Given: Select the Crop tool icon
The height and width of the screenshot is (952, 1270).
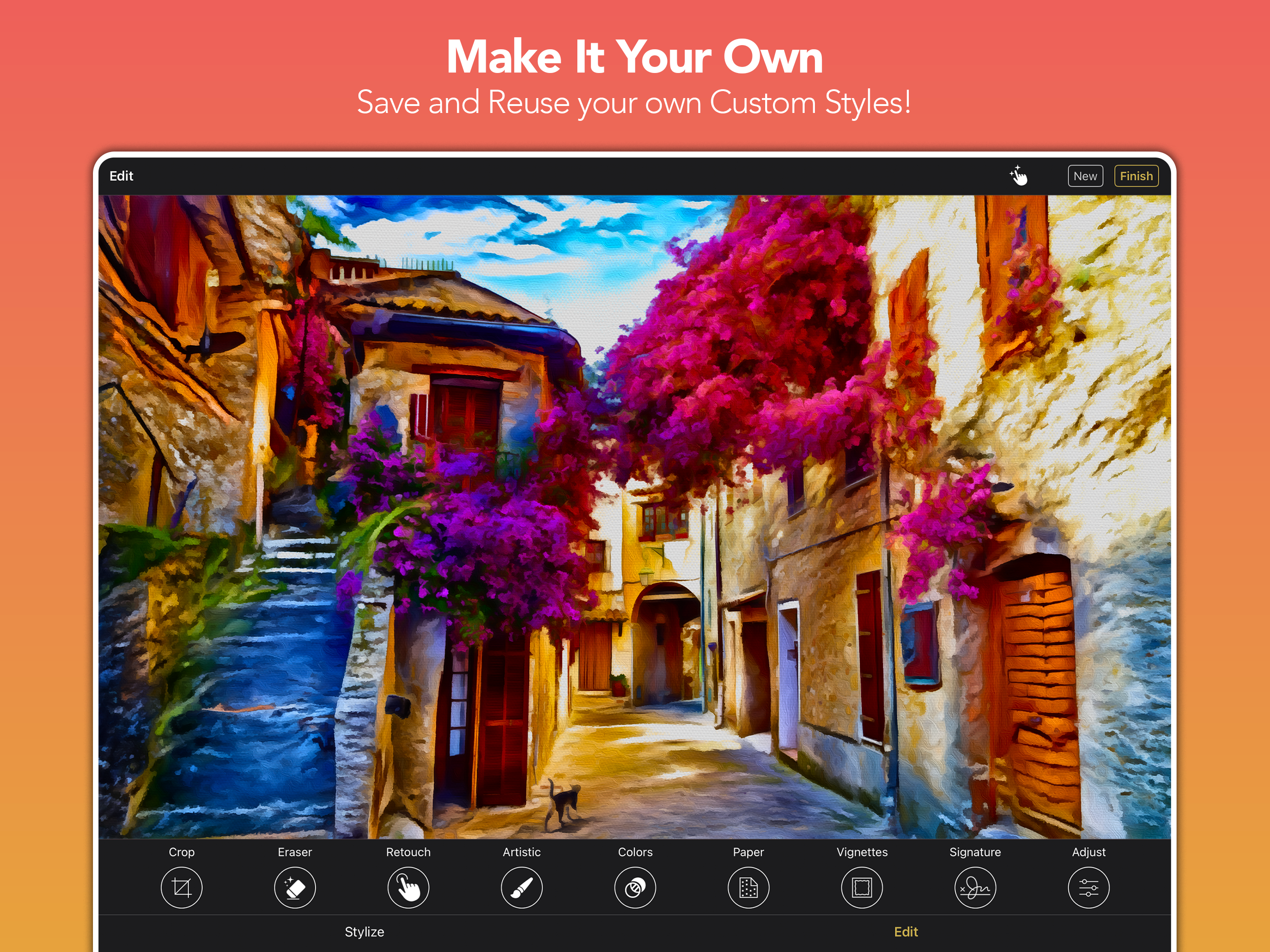Looking at the screenshot, I should click(181, 888).
